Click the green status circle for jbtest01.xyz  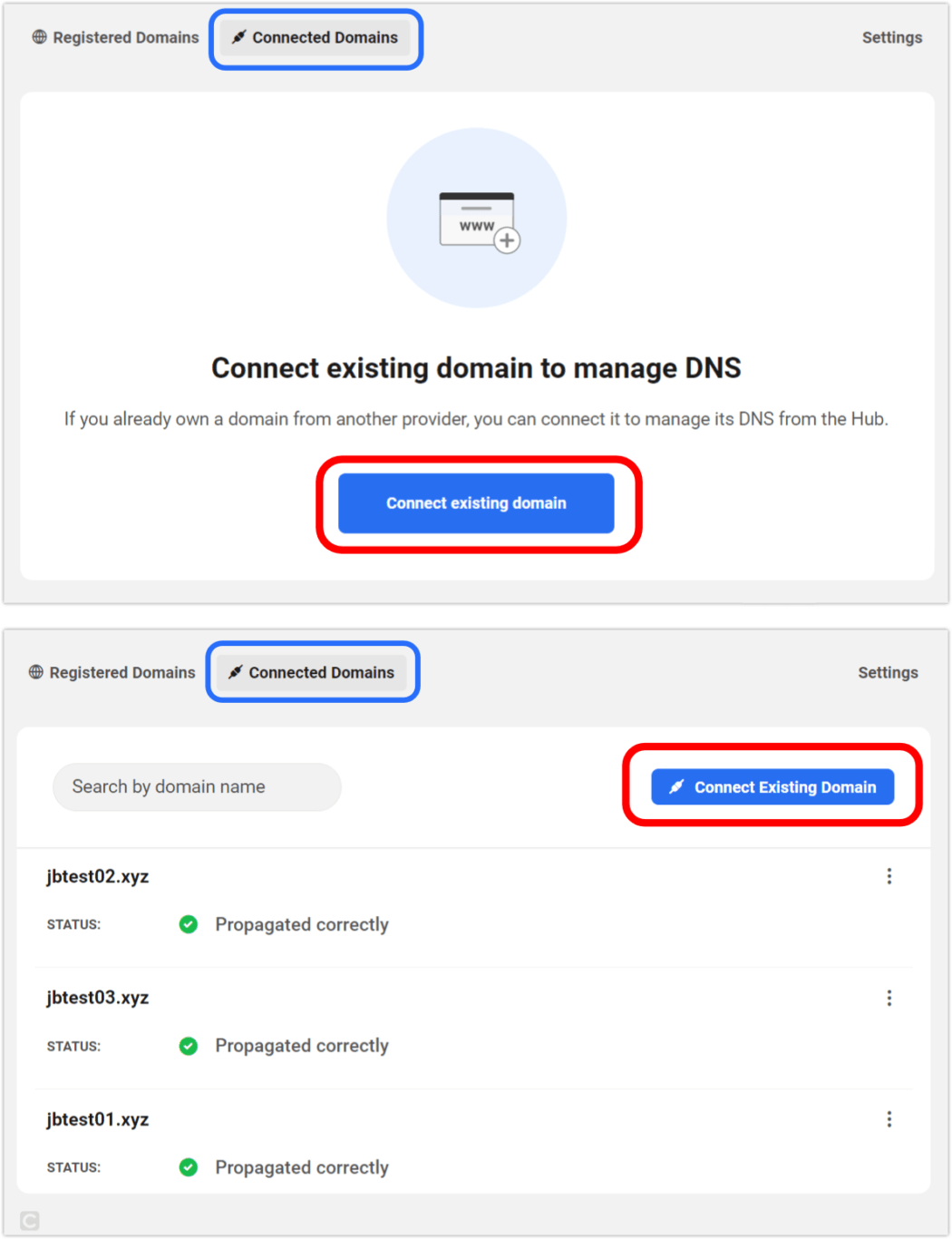[x=188, y=1167]
